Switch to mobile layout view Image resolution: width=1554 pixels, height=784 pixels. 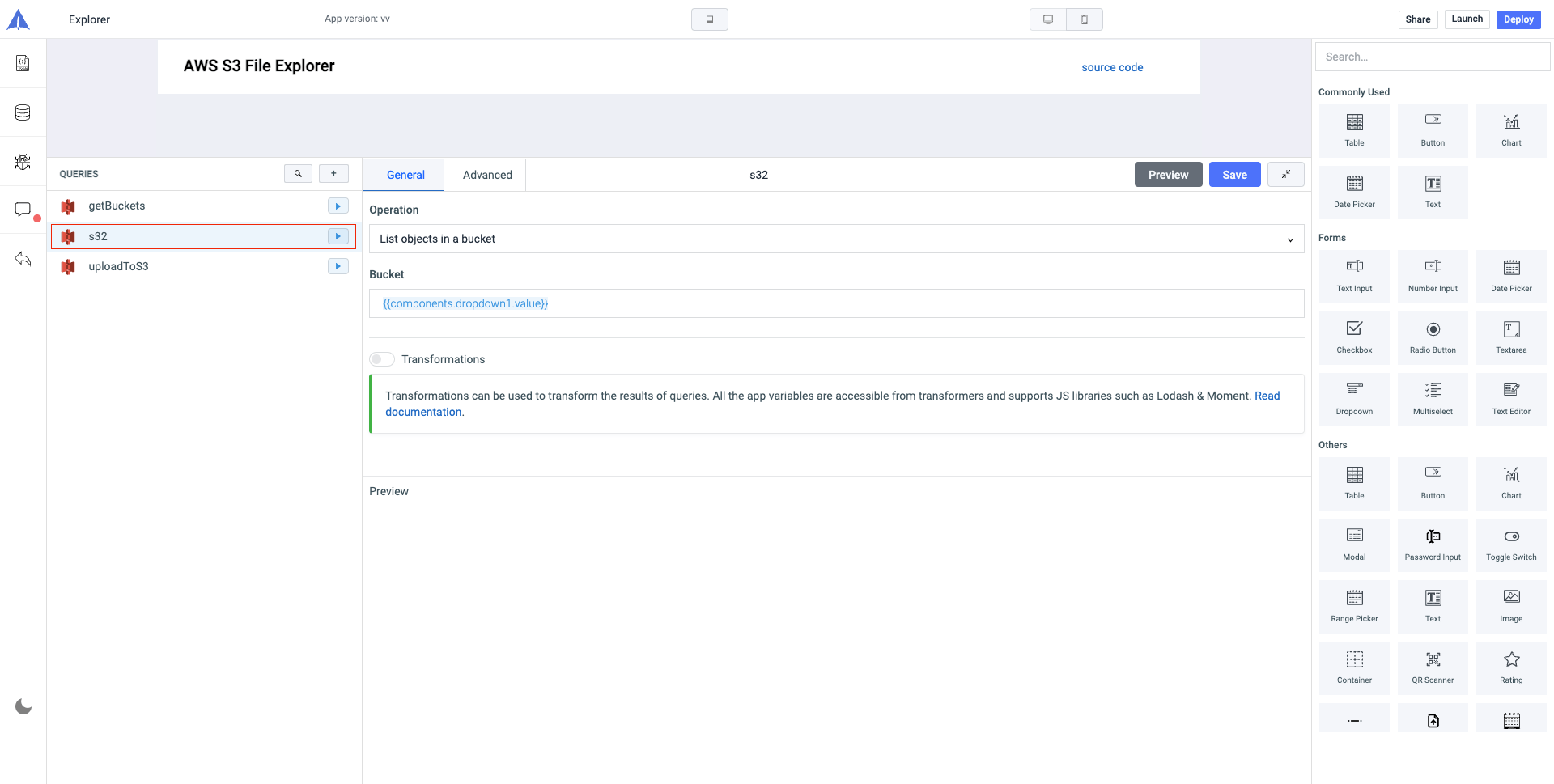(1085, 19)
